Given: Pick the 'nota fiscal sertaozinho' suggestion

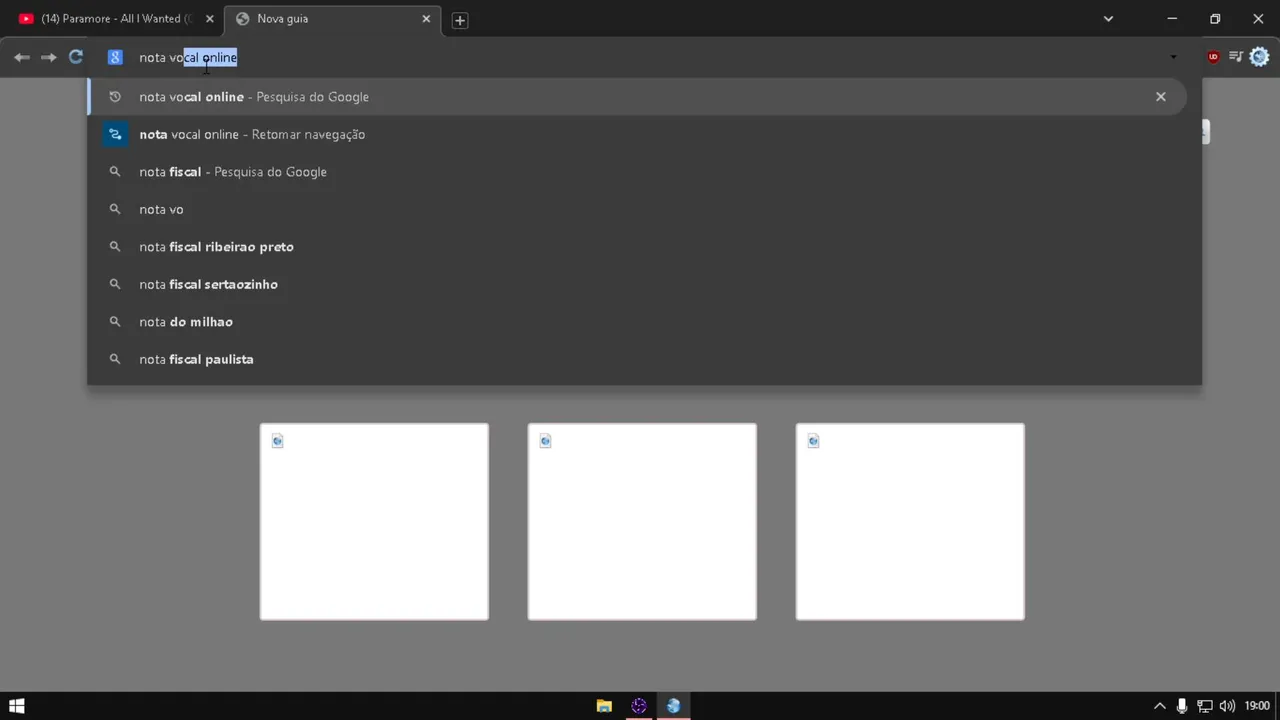Looking at the screenshot, I should 644,284.
